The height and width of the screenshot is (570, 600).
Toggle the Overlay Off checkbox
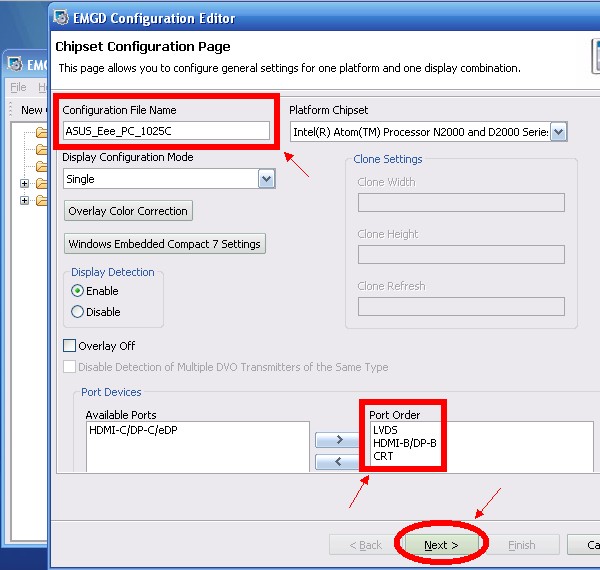(70, 346)
